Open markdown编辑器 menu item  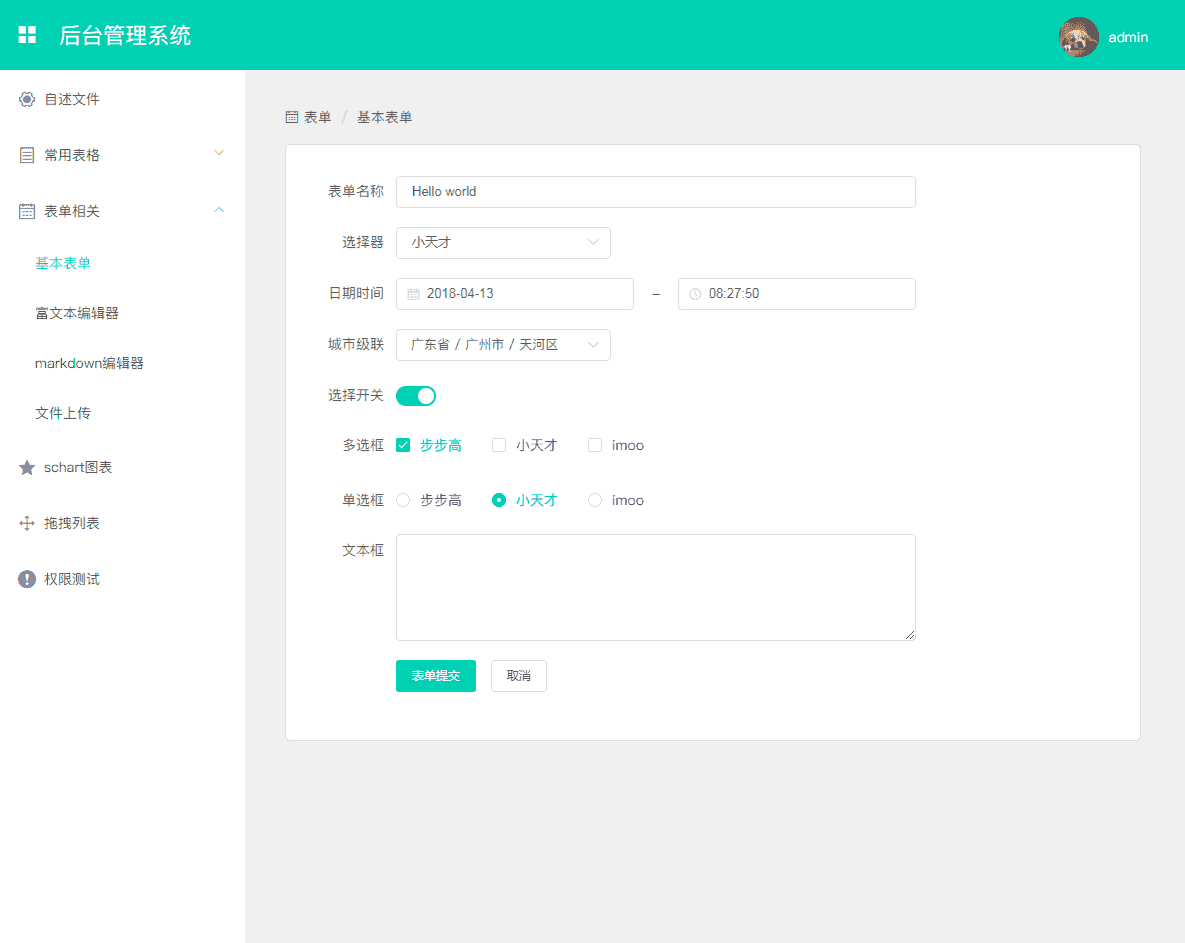[89, 364]
